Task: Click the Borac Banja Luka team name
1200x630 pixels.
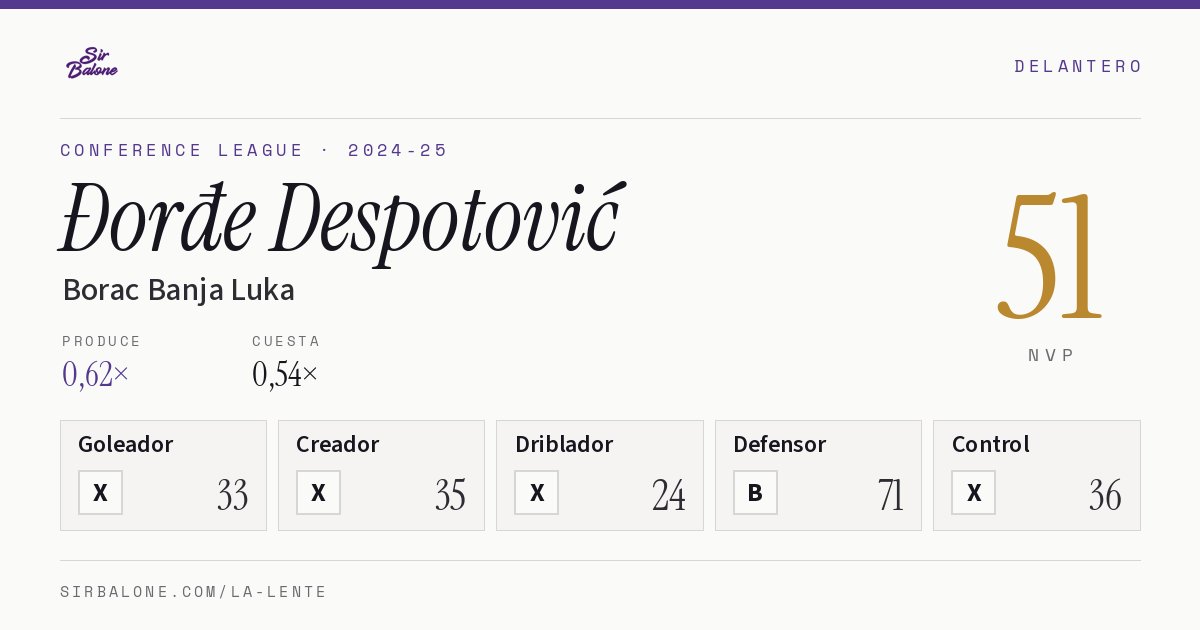Action: [x=178, y=290]
